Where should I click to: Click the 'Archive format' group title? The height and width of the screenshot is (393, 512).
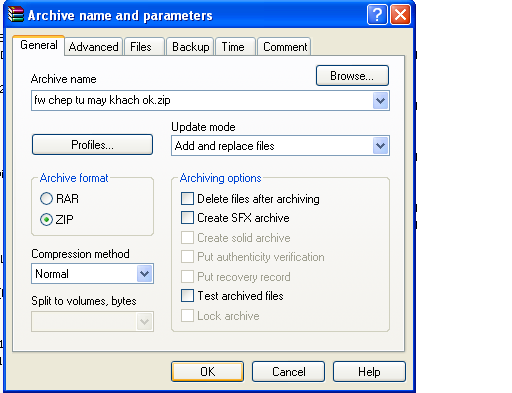click(x=74, y=178)
